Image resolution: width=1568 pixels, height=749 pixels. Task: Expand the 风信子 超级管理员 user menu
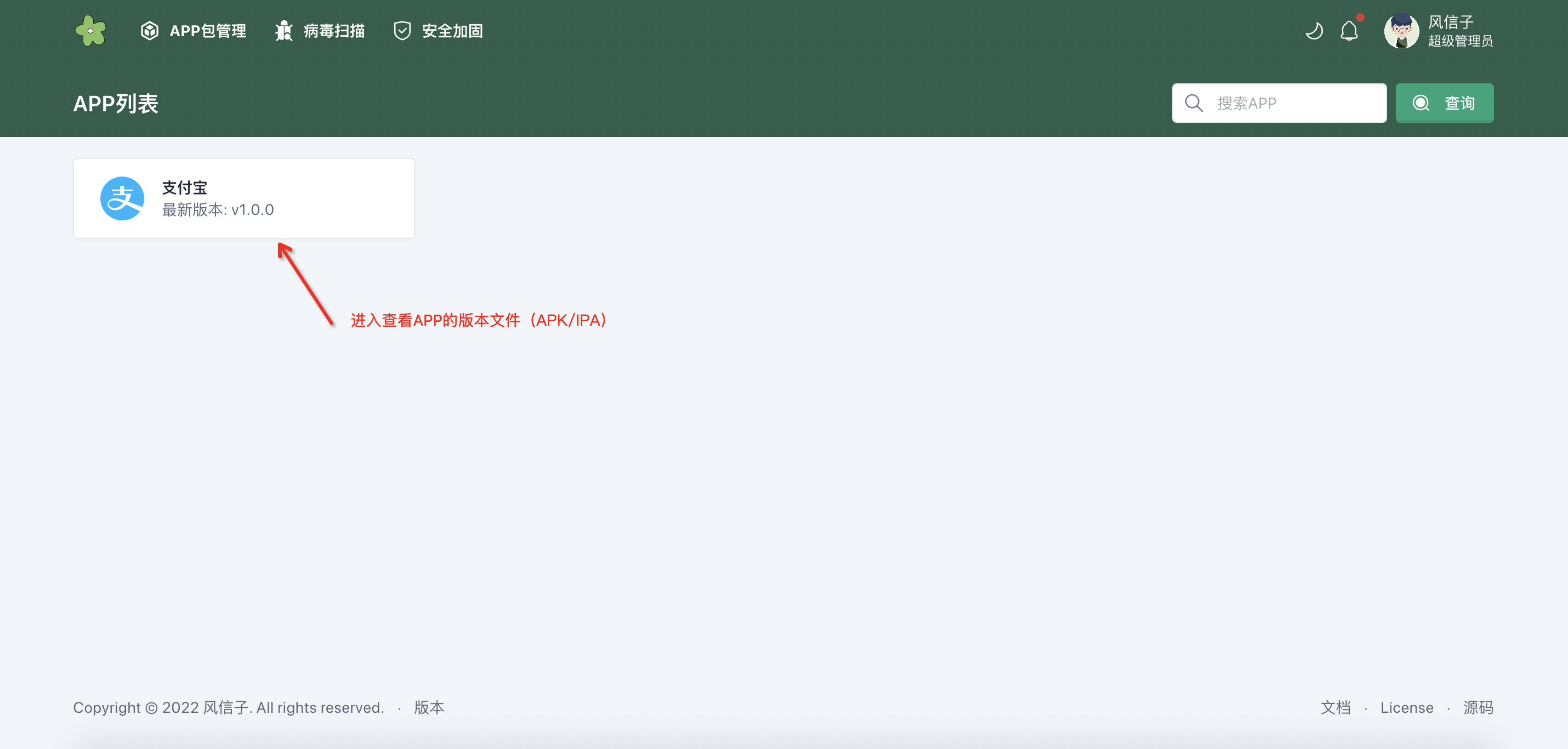point(1439,31)
